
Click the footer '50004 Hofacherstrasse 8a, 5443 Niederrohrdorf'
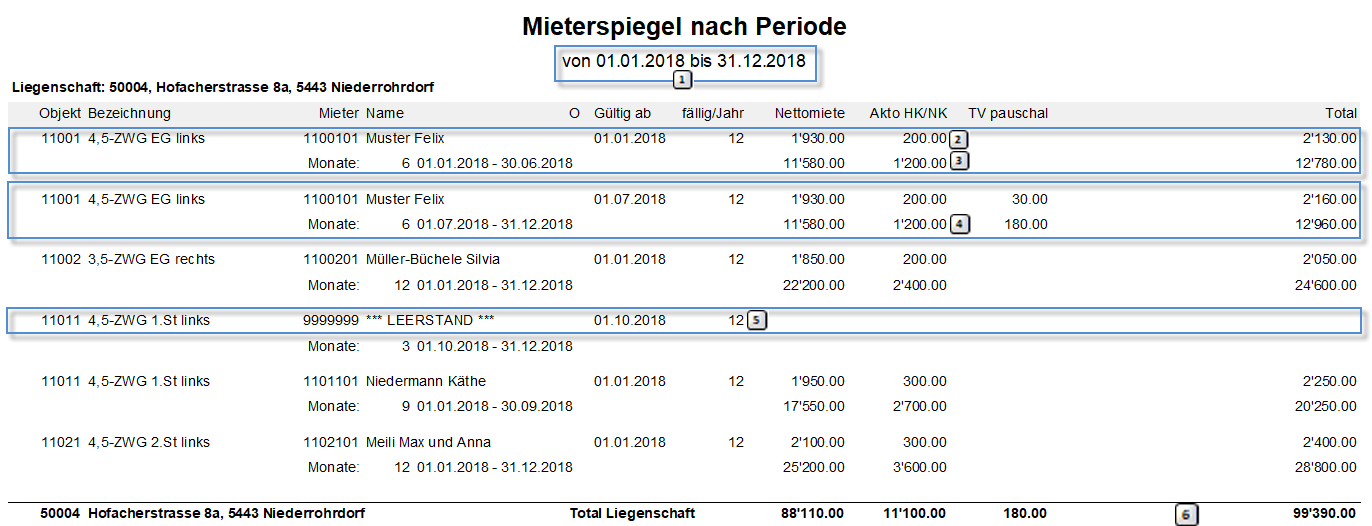[x=202, y=513]
